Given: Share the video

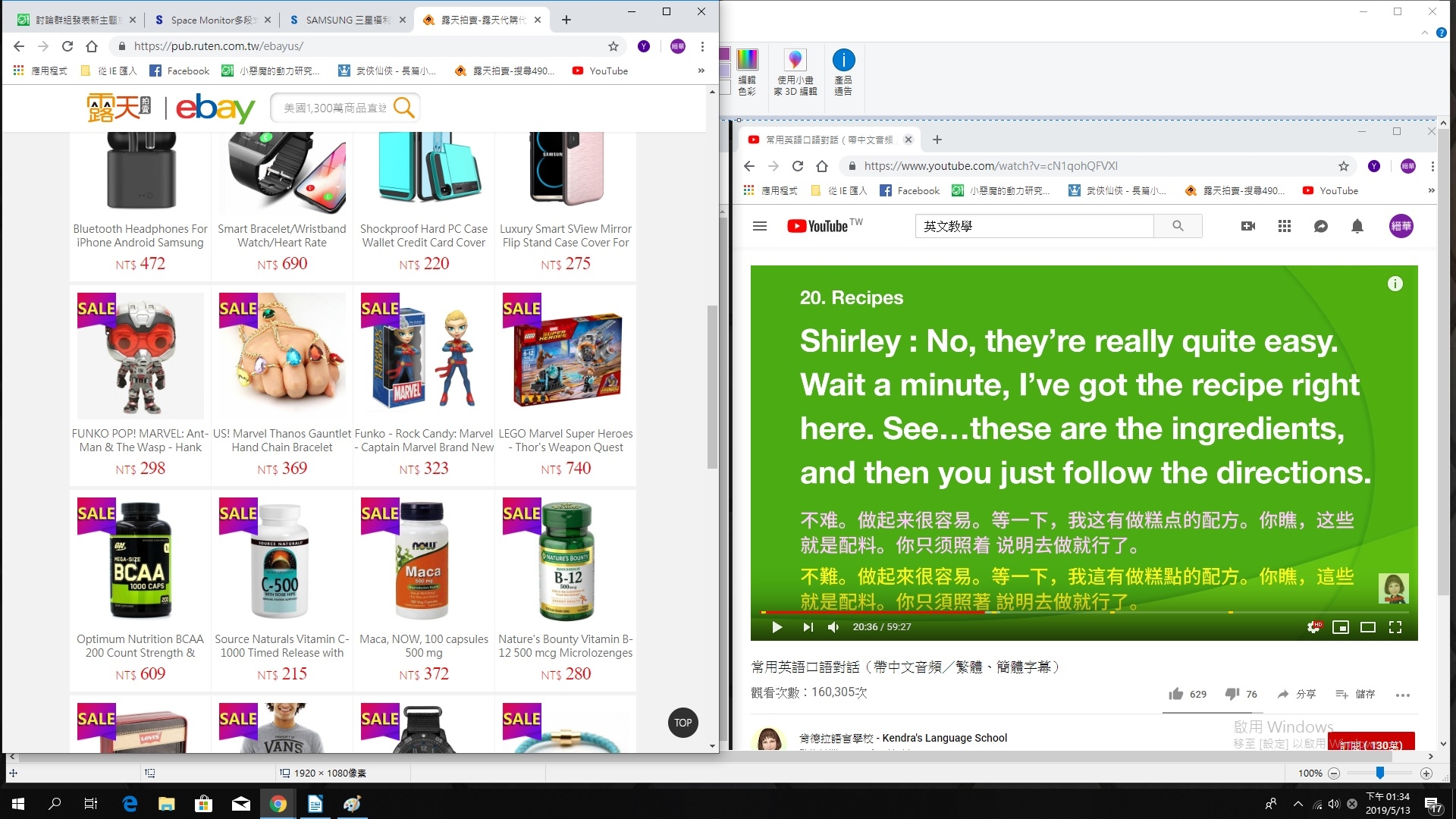Looking at the screenshot, I should (x=1296, y=694).
